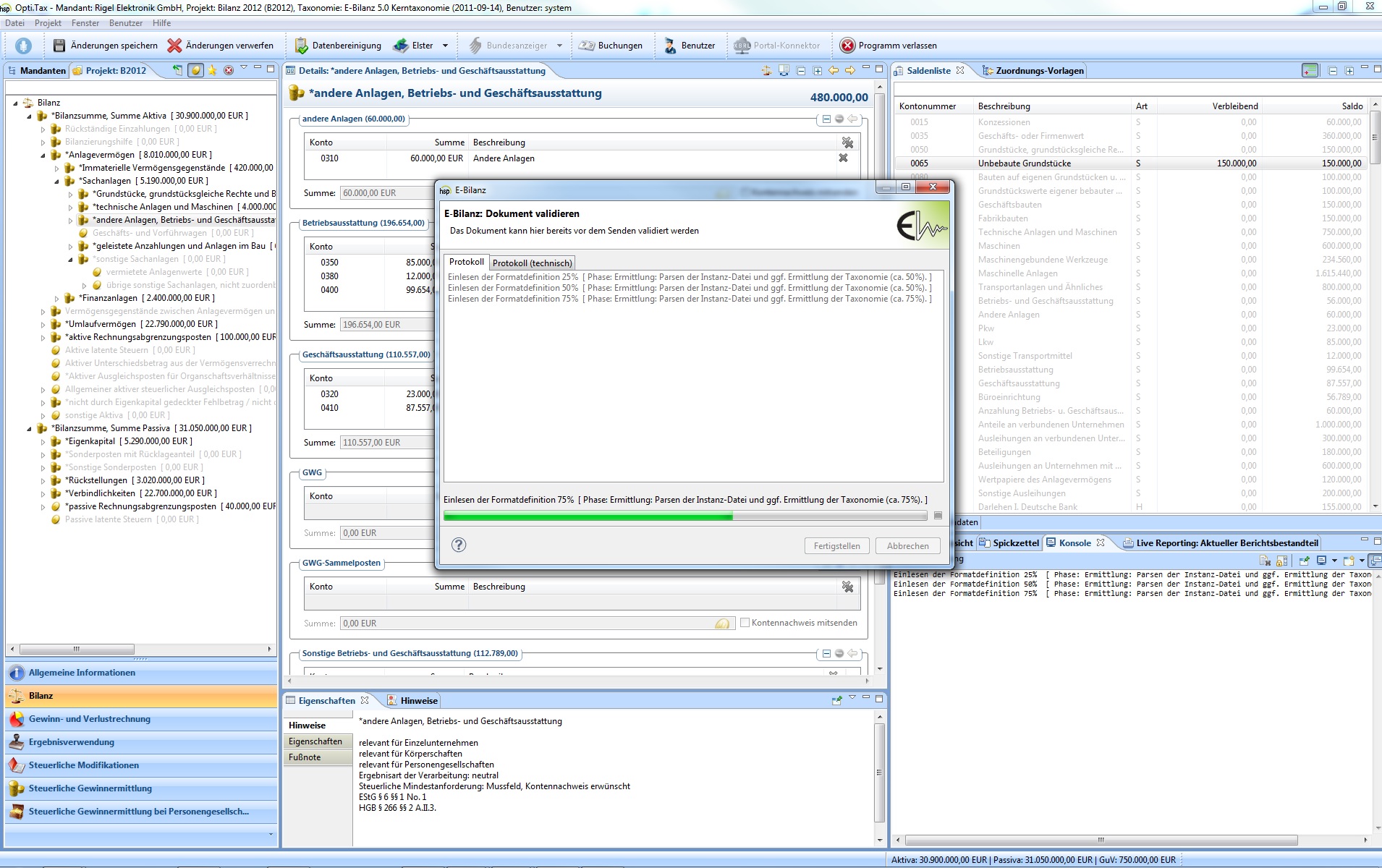Open Gewinn- und Verlustrechnung section
Image resolution: width=1382 pixels, height=868 pixels.
pyautogui.click(x=141, y=719)
